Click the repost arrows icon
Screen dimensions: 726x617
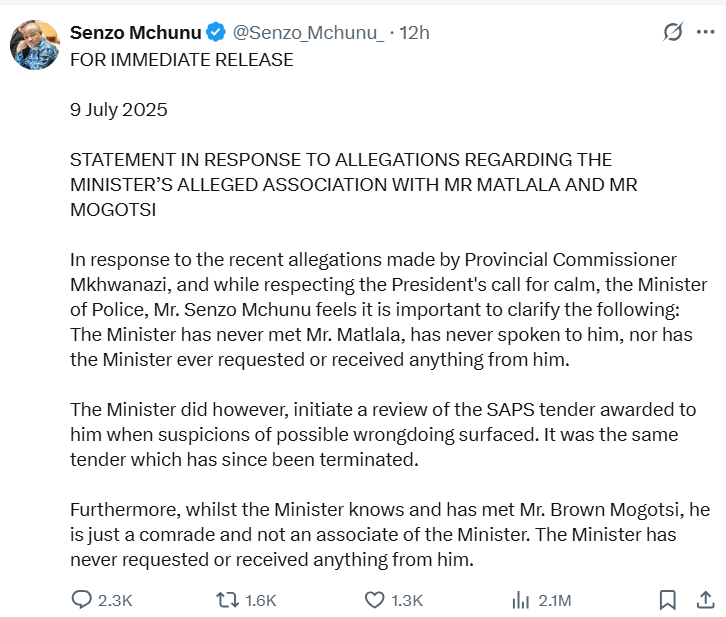227,600
